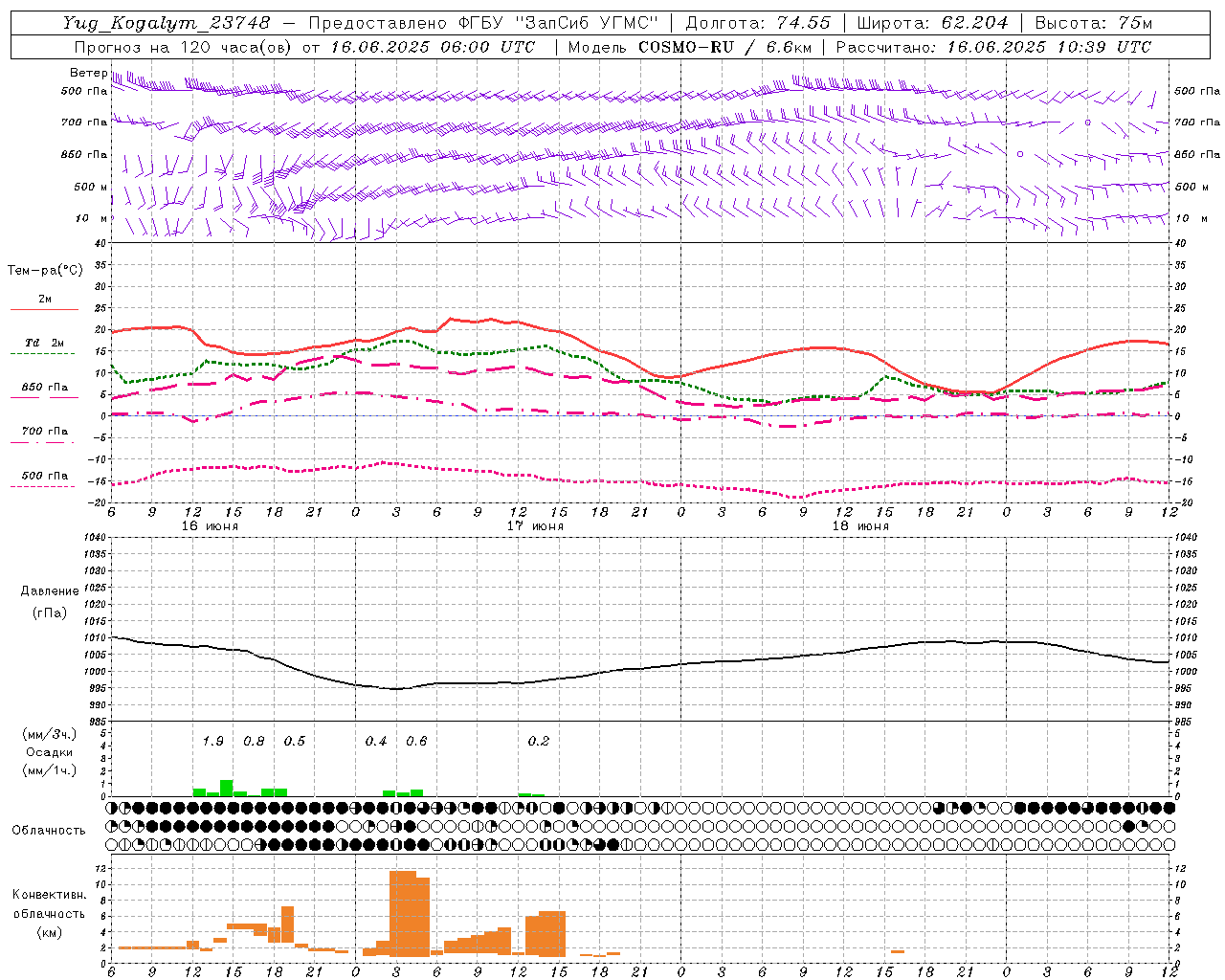Click the (км) unit under облачность
This screenshot has width=1225, height=980.
[x=49, y=932]
